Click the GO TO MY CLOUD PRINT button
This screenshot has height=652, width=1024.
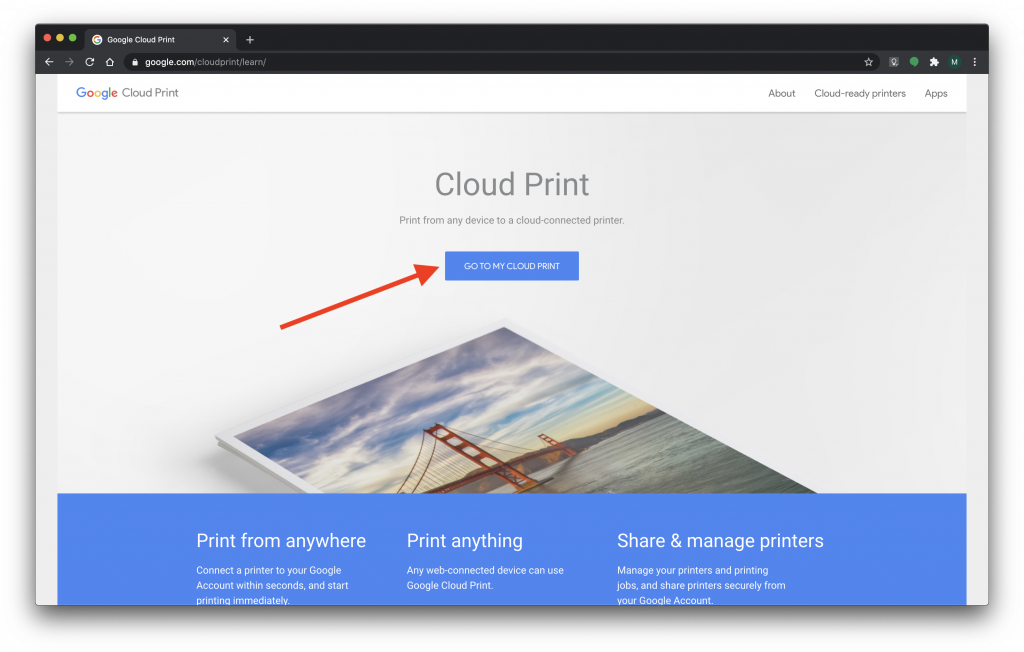511,266
